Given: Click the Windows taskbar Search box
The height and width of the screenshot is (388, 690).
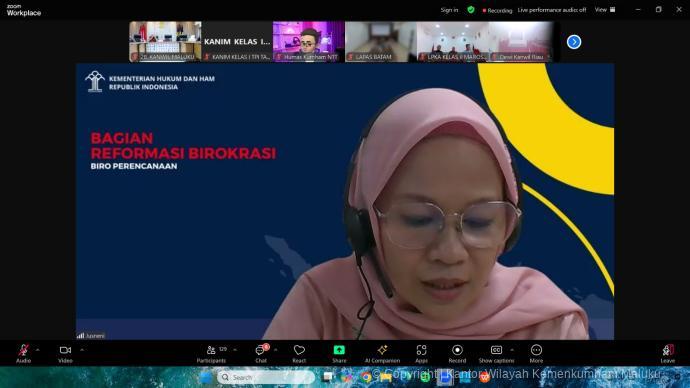Looking at the screenshot, I should pyautogui.click(x=266, y=377).
